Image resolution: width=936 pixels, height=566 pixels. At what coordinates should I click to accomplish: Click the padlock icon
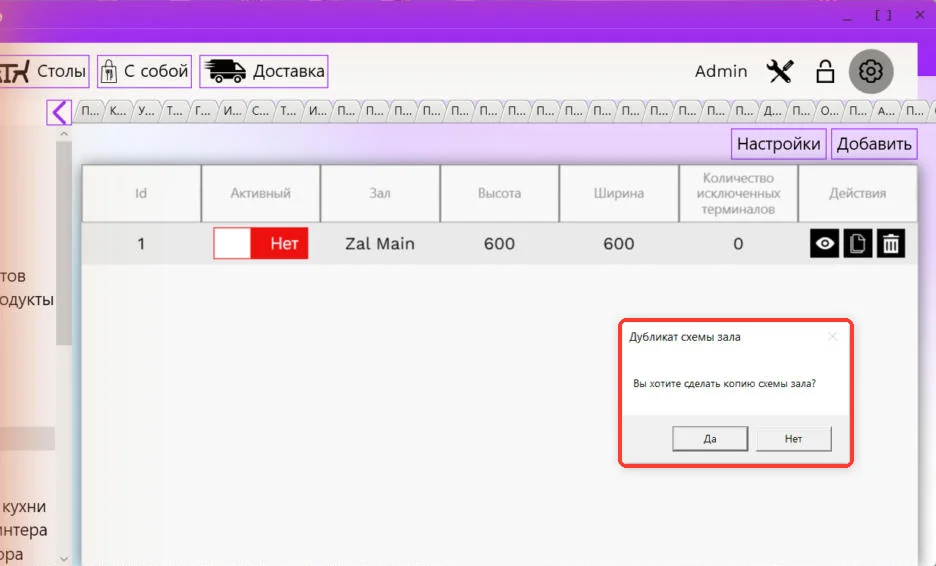(825, 71)
